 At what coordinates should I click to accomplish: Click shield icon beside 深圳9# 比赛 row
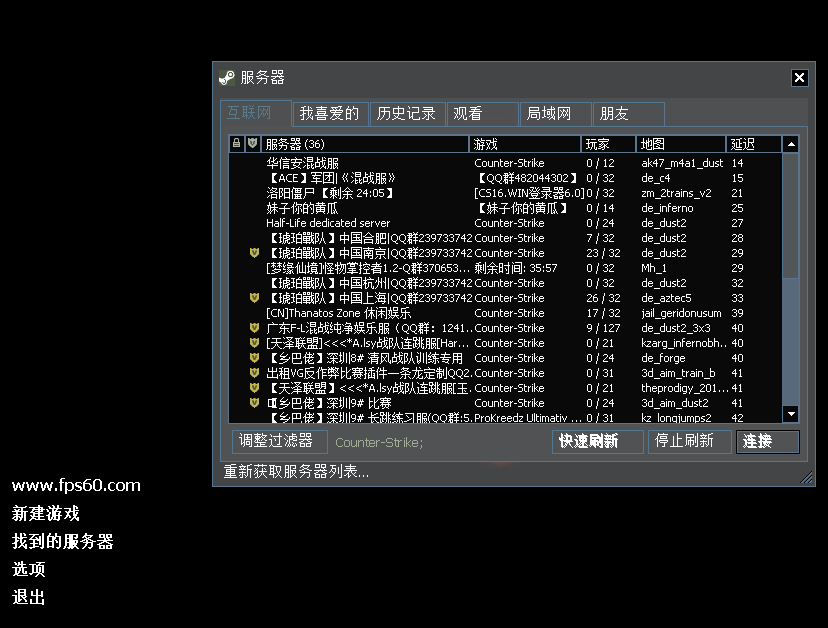coord(254,403)
